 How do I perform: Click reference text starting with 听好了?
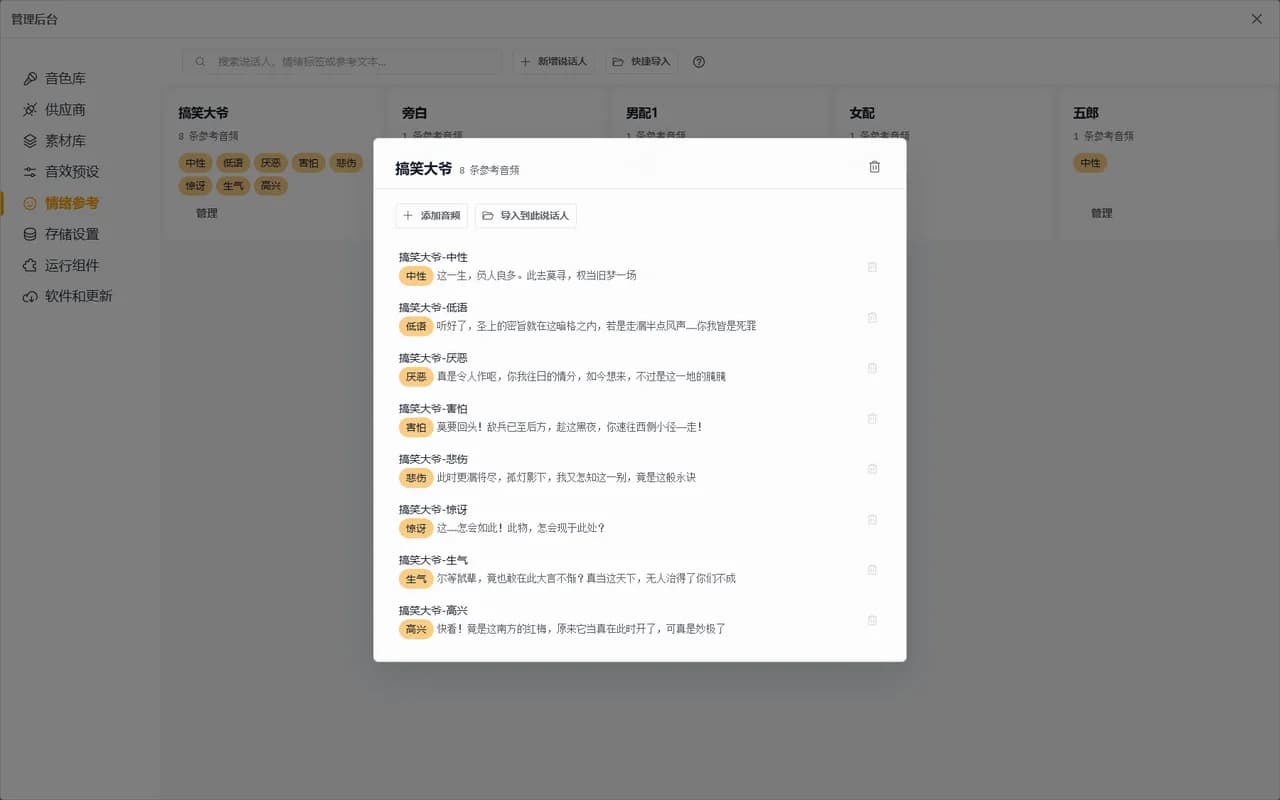pyautogui.click(x=596, y=326)
